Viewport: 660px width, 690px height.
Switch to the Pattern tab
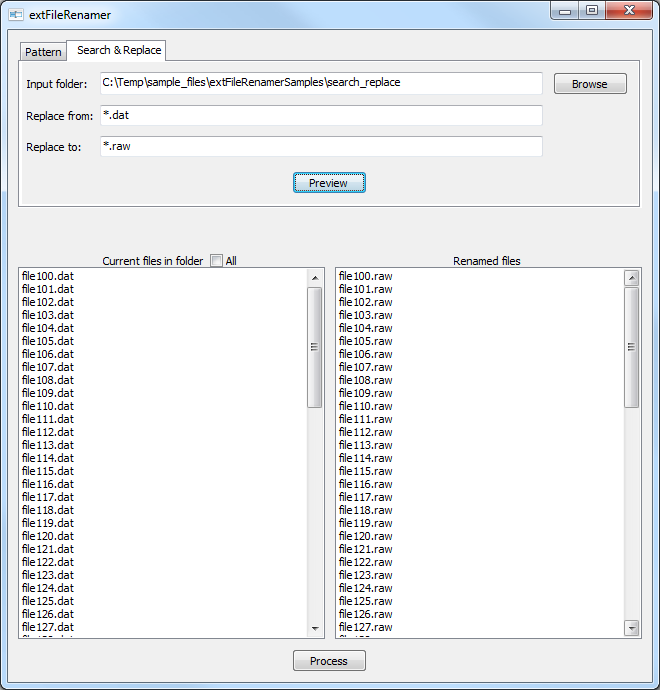point(43,52)
